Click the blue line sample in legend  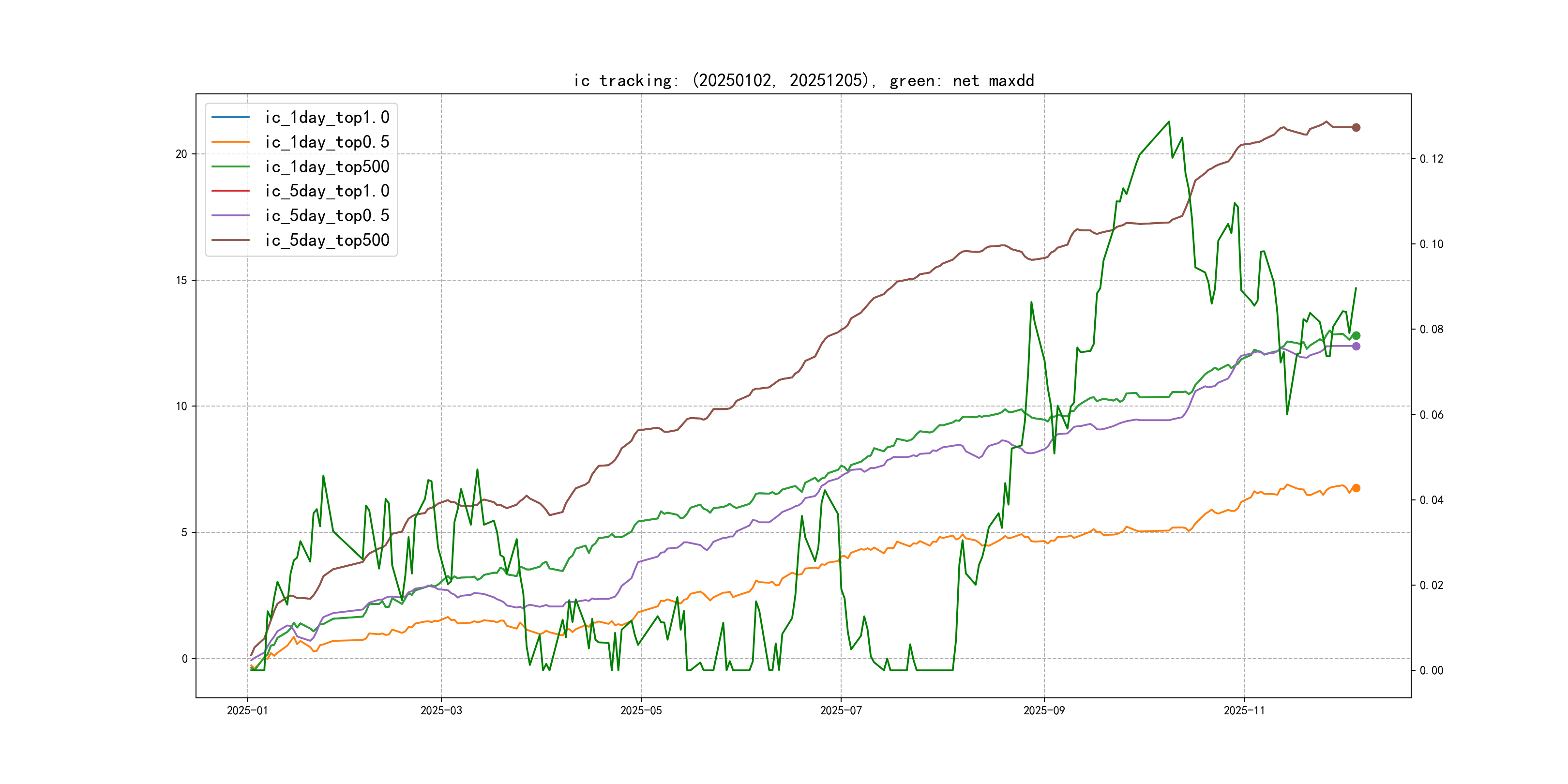230,117
